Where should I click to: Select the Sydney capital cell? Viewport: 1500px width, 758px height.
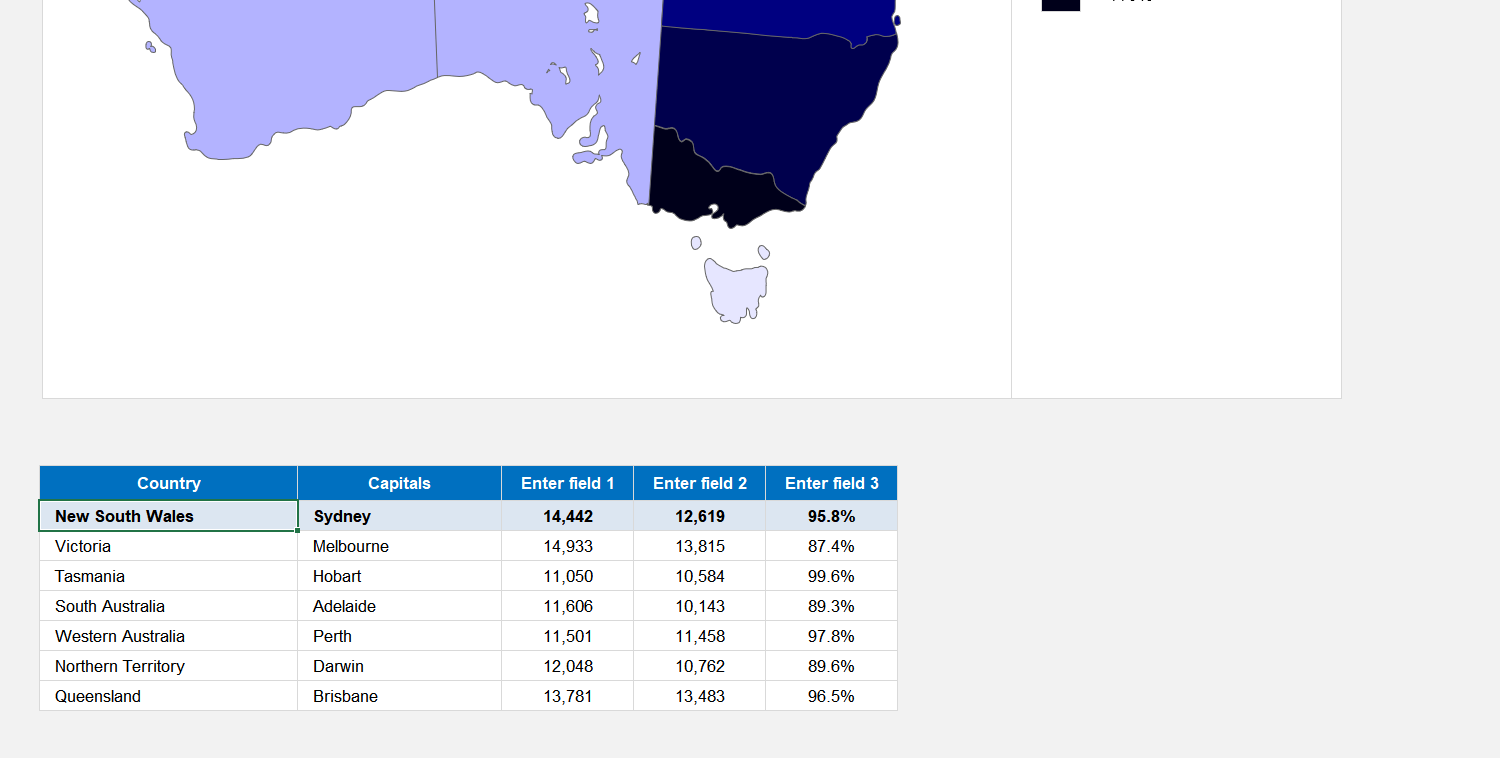pos(342,516)
